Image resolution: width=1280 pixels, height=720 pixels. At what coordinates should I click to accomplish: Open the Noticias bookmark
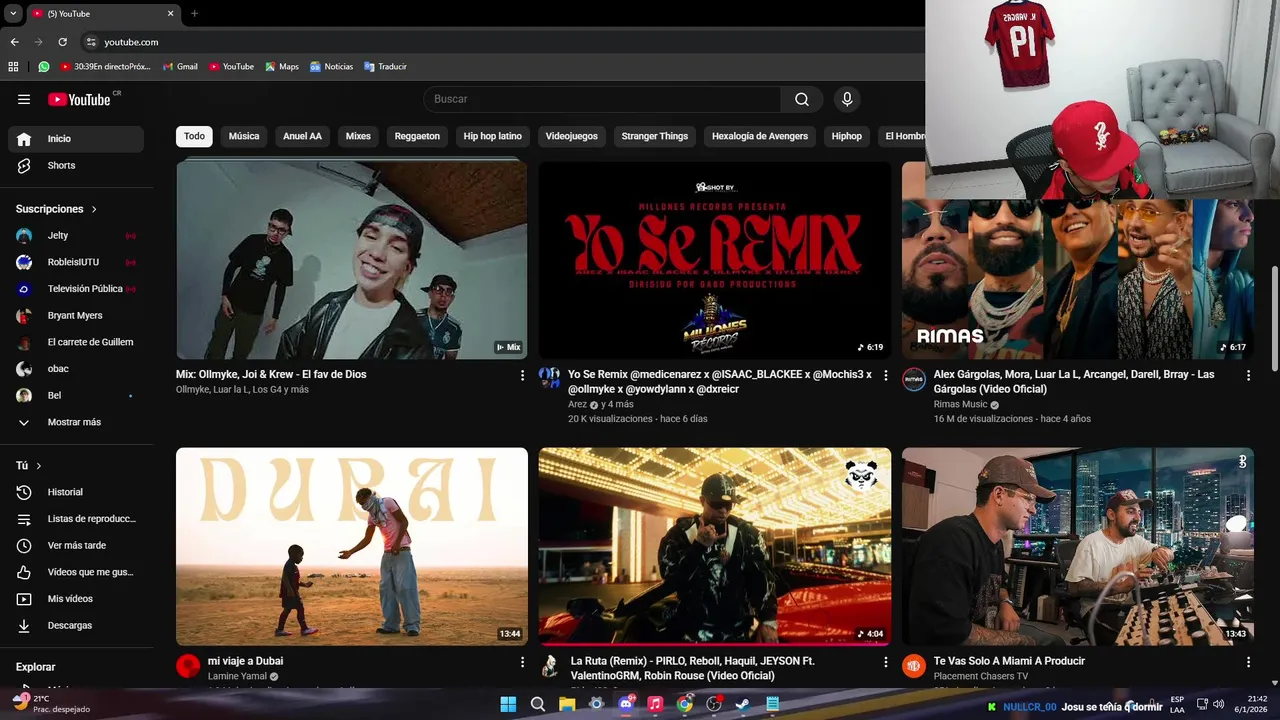pos(331,67)
